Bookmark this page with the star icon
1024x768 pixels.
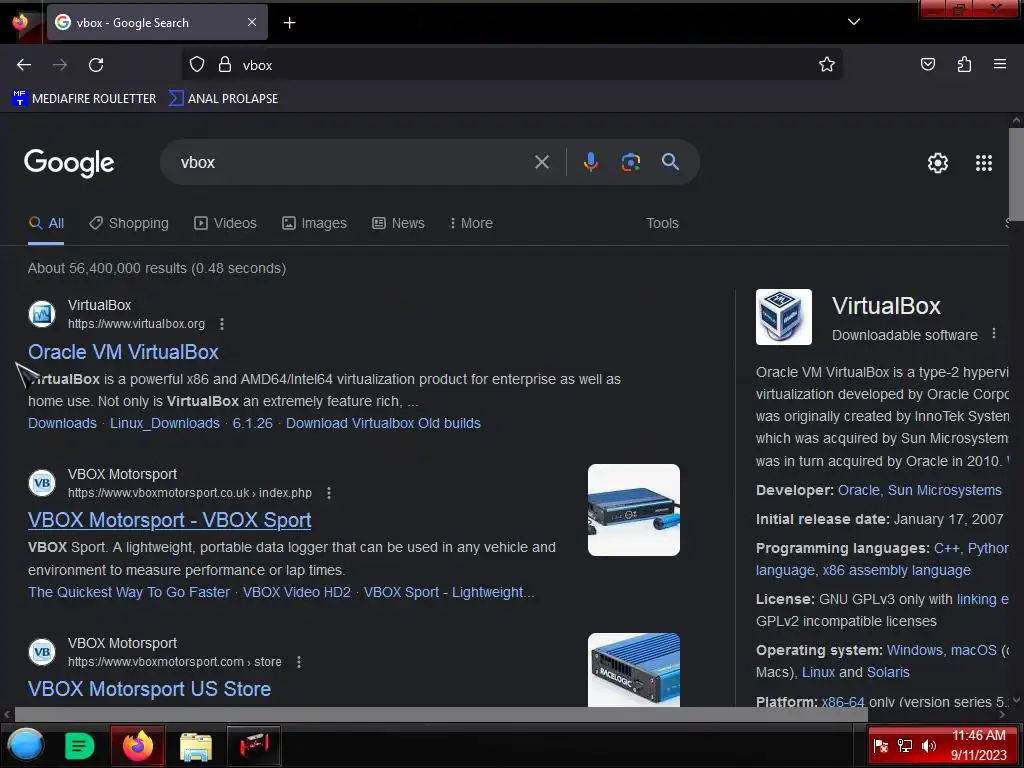tap(827, 65)
